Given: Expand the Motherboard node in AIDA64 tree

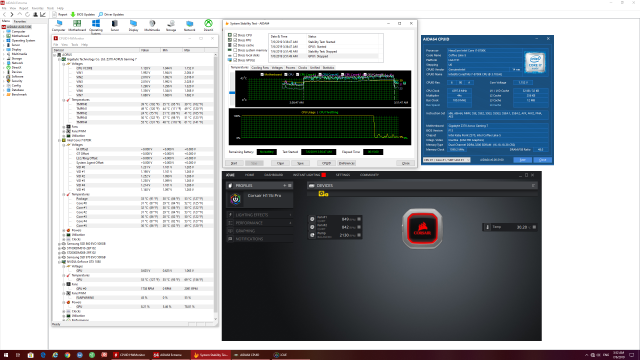Looking at the screenshot, I should point(4,36).
